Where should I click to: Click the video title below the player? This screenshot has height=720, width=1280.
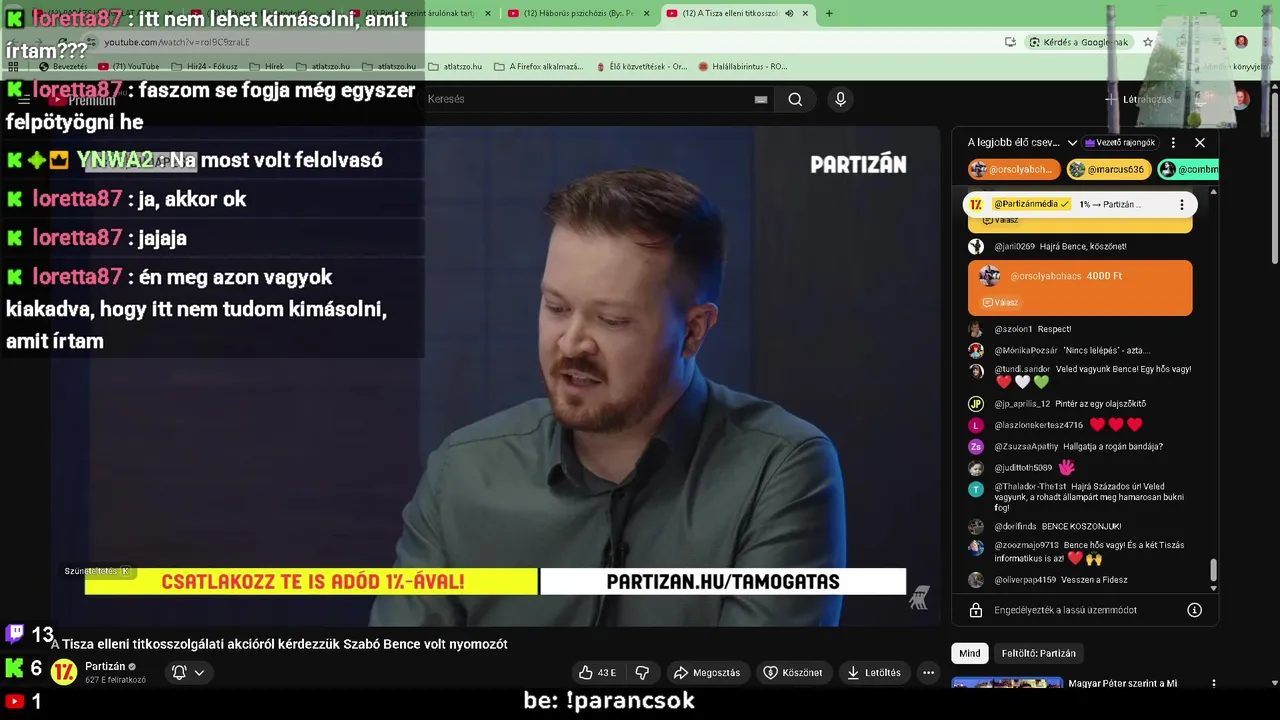pos(280,644)
